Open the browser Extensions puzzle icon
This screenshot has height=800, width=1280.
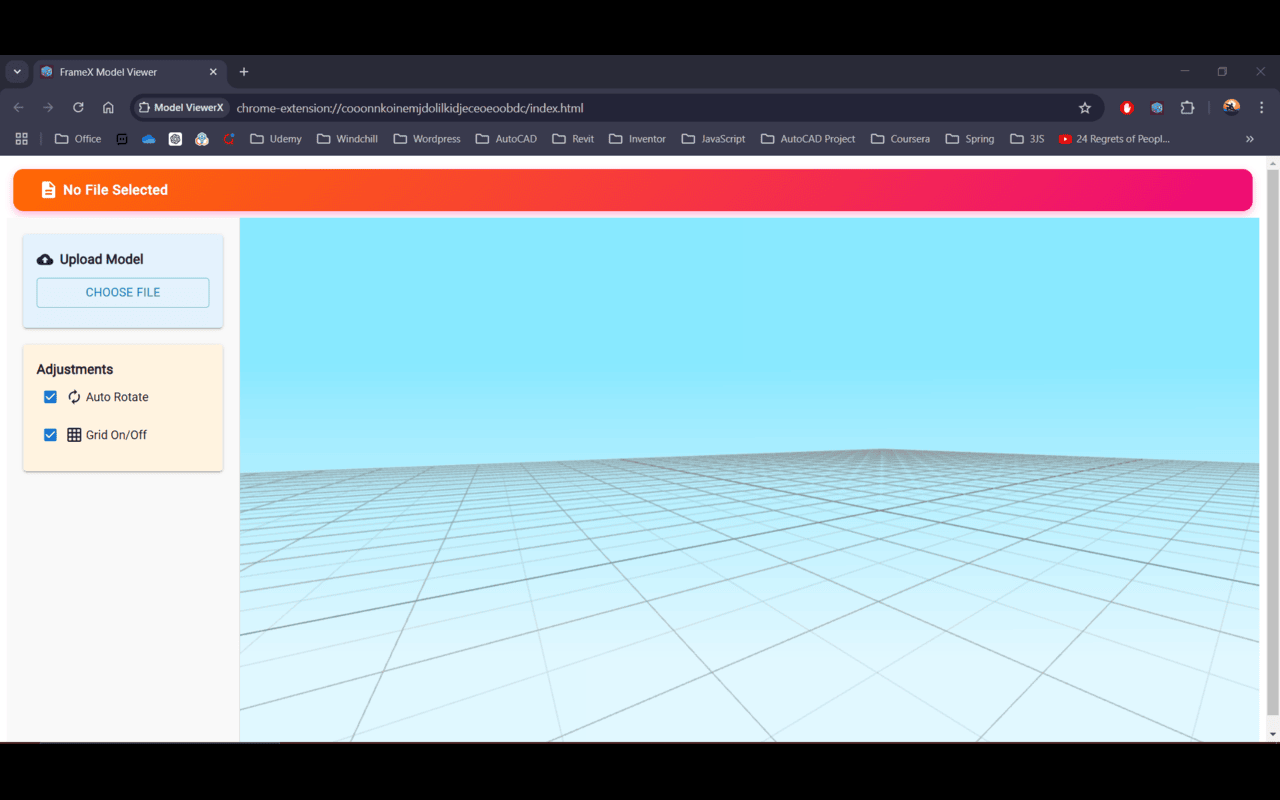(1187, 107)
